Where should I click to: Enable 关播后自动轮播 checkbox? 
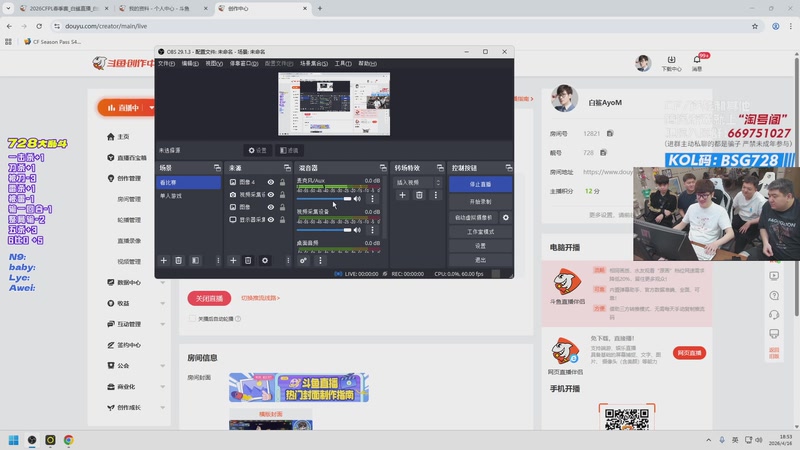coord(192,318)
